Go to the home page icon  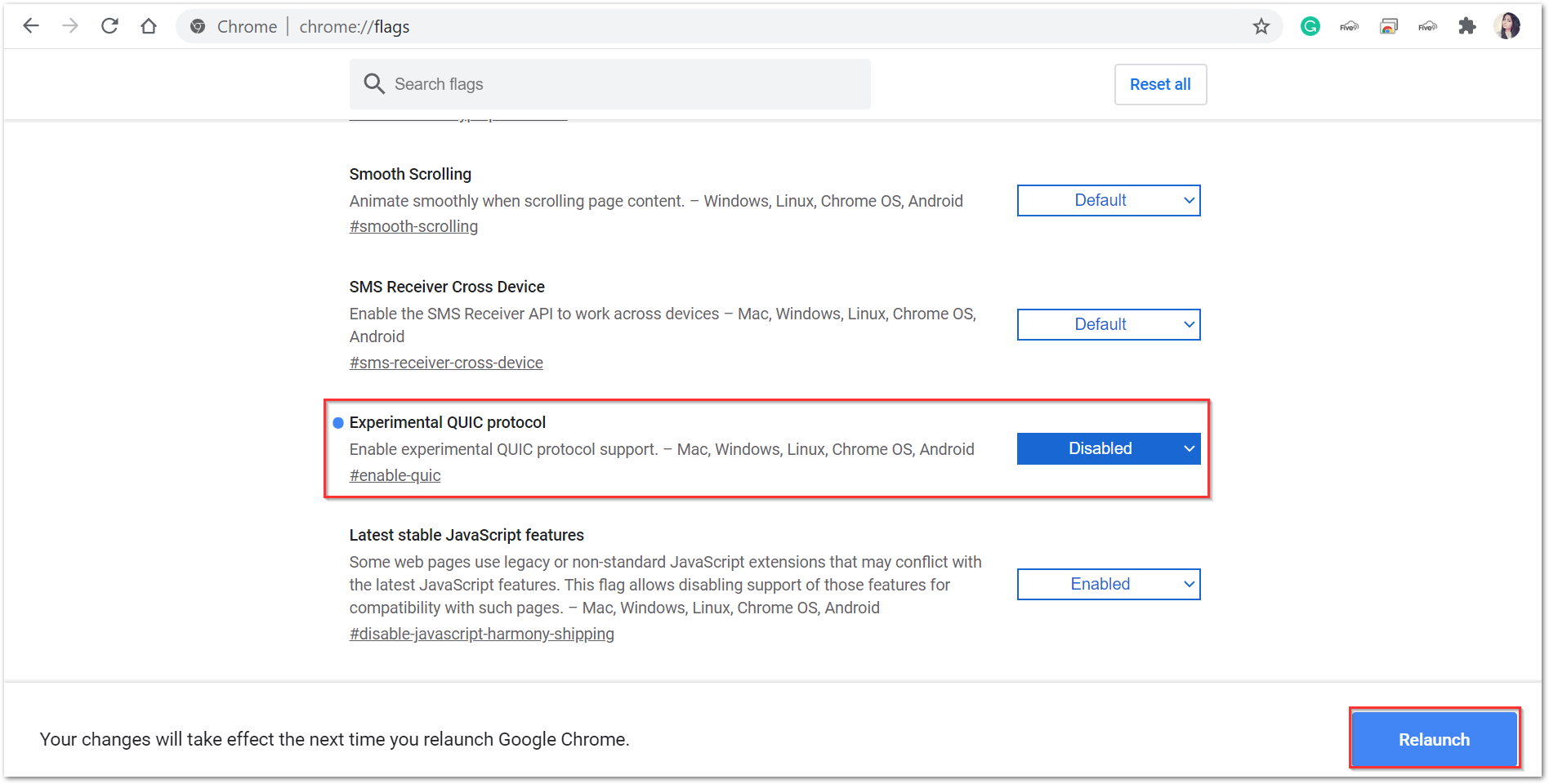coord(149,26)
